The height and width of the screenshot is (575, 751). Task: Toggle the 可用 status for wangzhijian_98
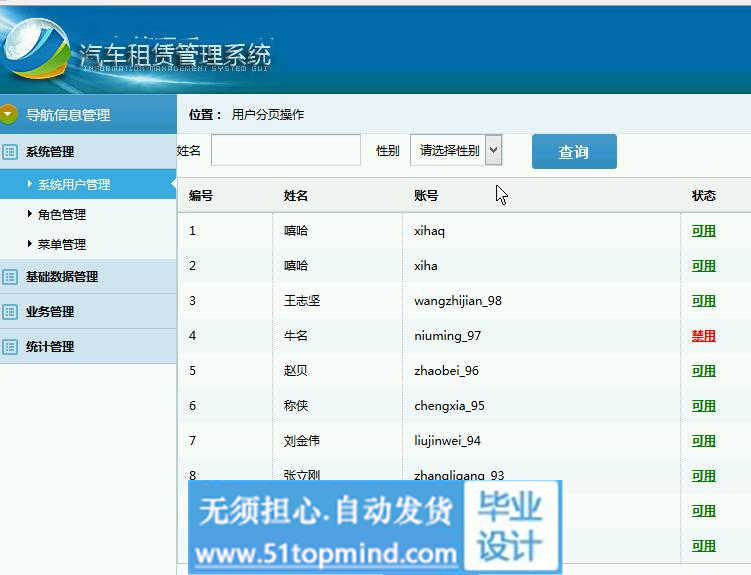point(703,301)
